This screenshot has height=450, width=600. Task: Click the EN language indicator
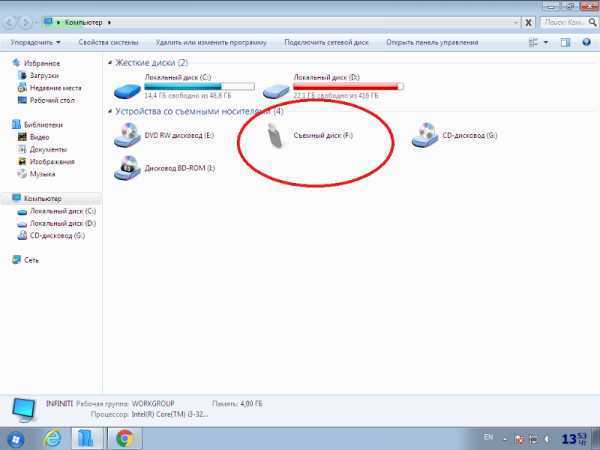coord(489,437)
